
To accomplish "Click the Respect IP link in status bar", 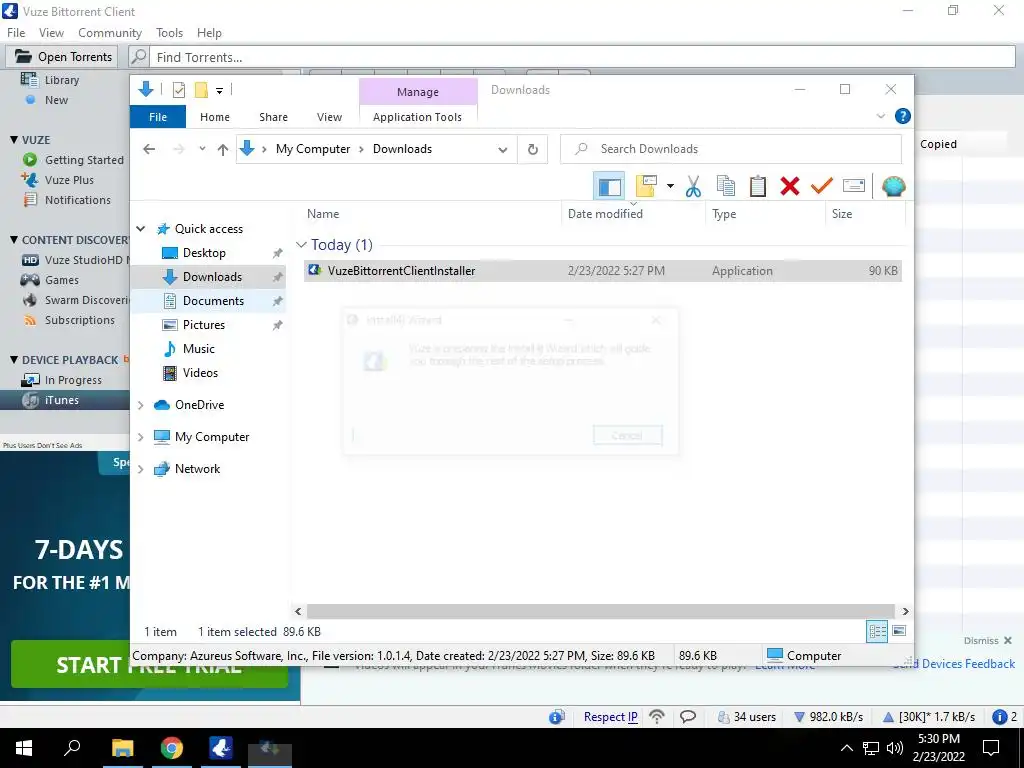I will coord(610,717).
